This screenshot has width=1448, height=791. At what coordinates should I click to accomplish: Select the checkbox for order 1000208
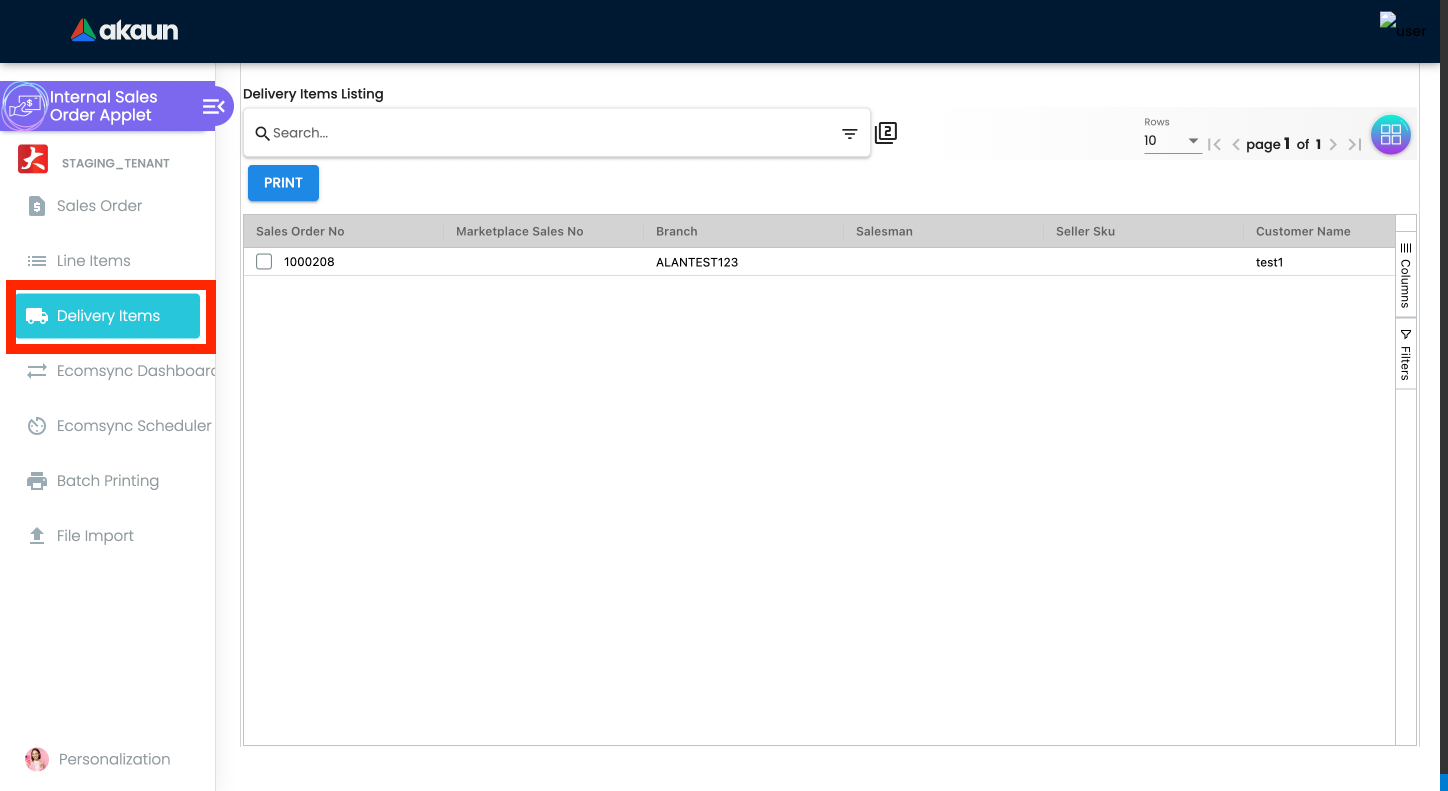click(264, 262)
